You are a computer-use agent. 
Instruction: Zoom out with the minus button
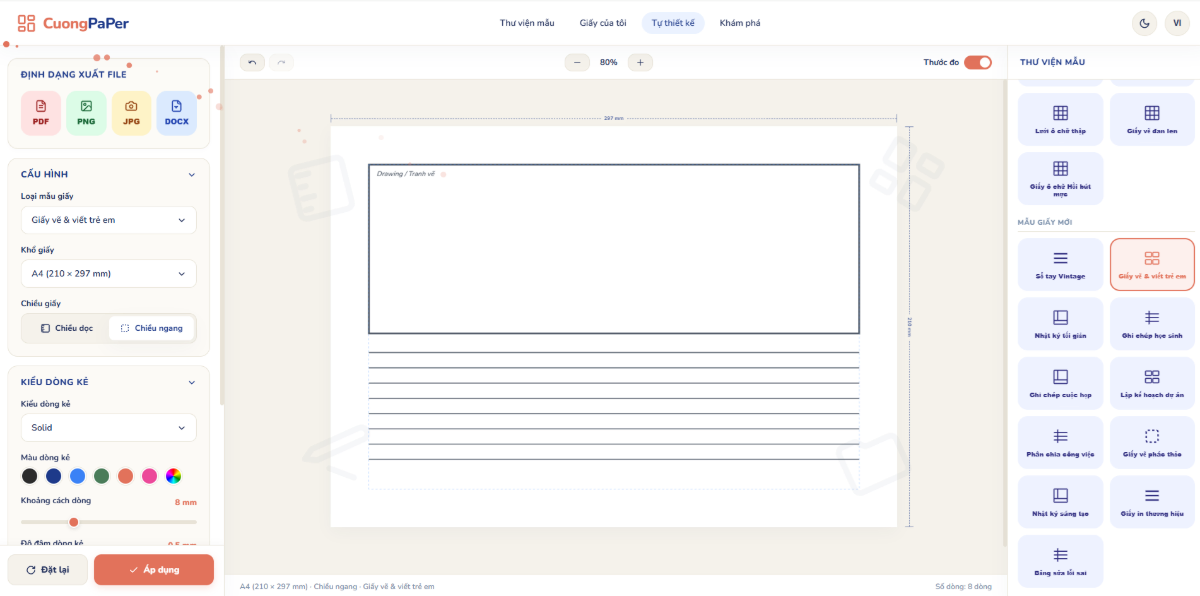coord(577,62)
